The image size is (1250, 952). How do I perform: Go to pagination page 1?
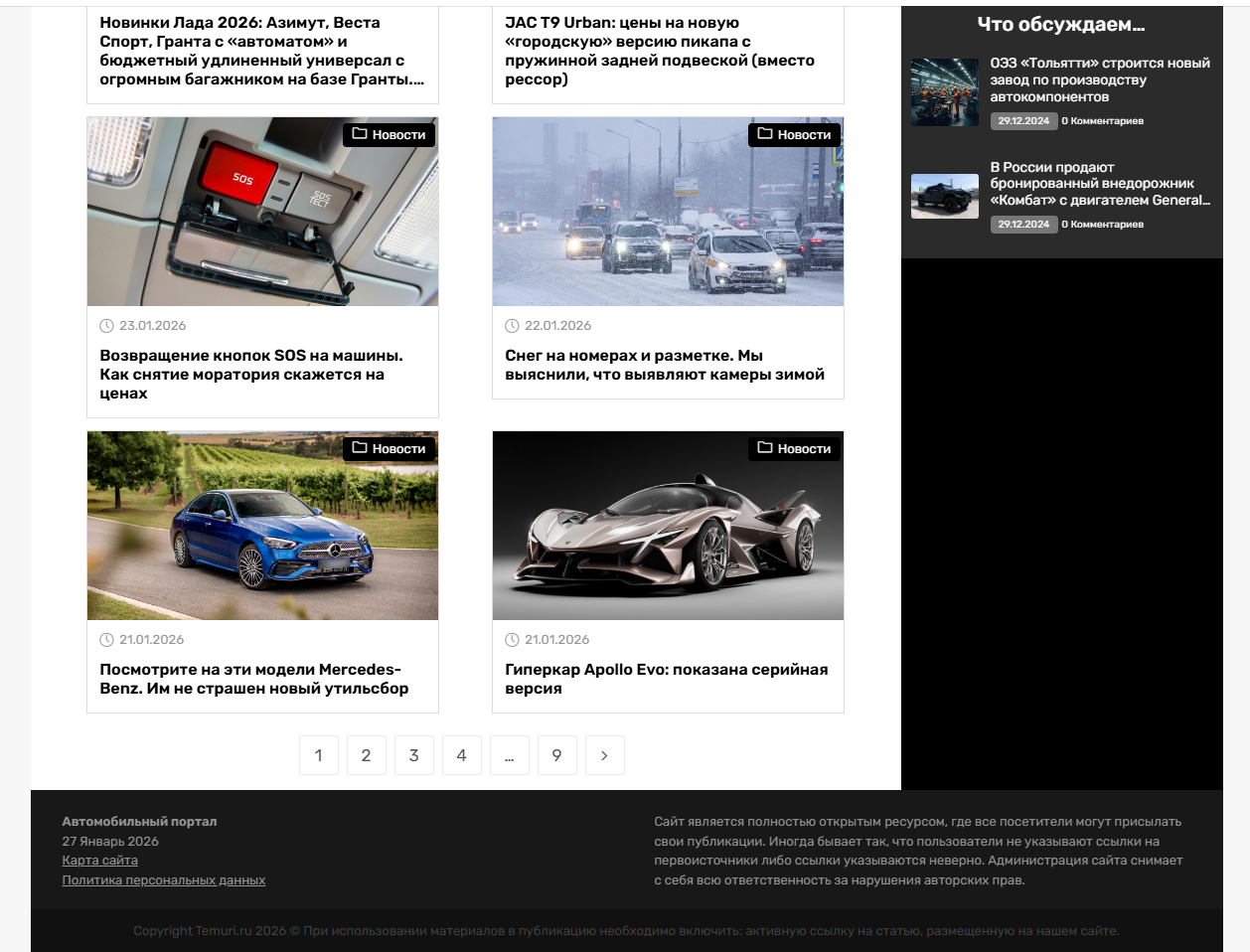tap(319, 755)
